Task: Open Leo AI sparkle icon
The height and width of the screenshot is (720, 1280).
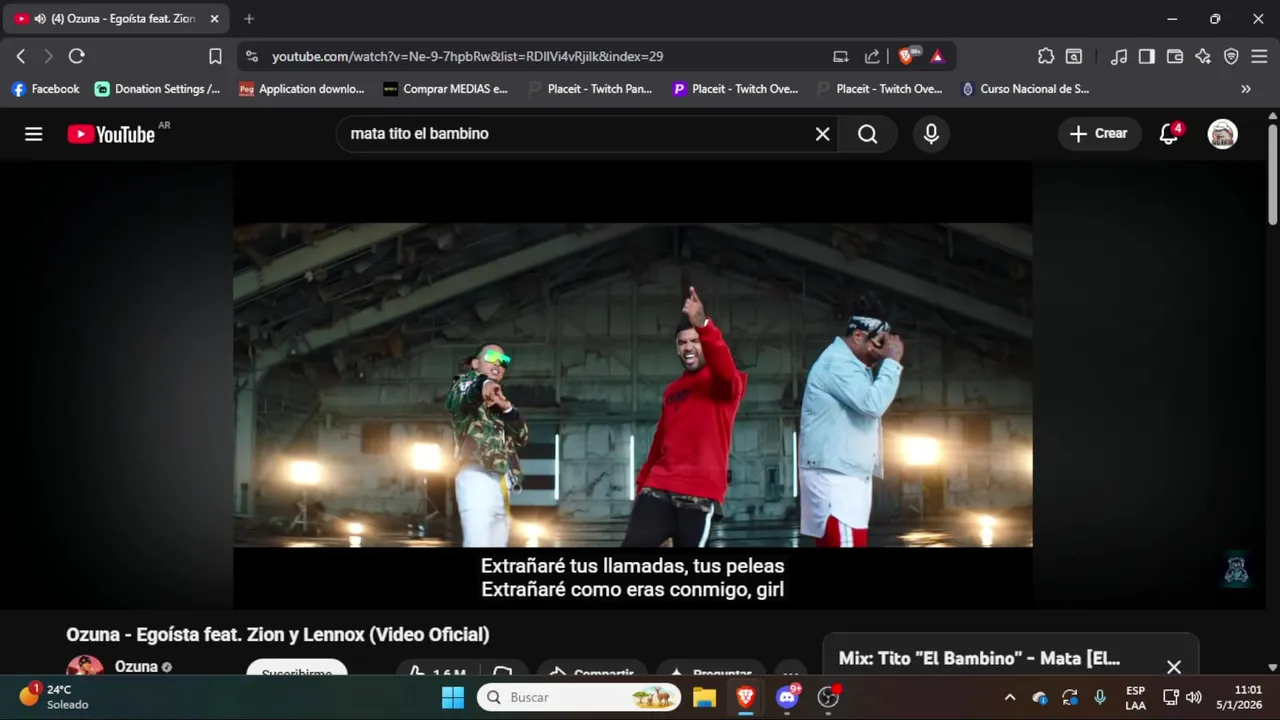Action: tap(1203, 56)
